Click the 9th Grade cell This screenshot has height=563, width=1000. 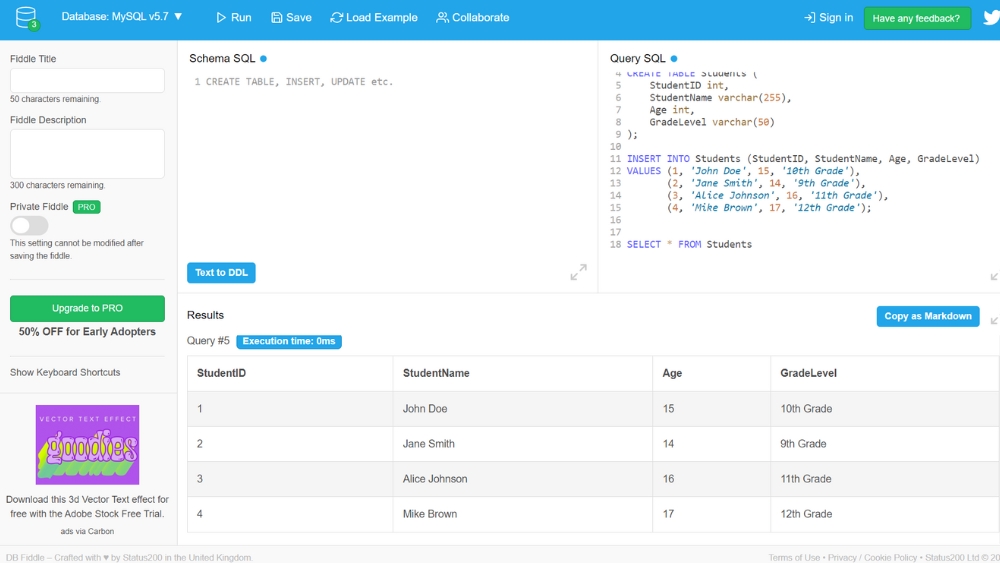885,444
